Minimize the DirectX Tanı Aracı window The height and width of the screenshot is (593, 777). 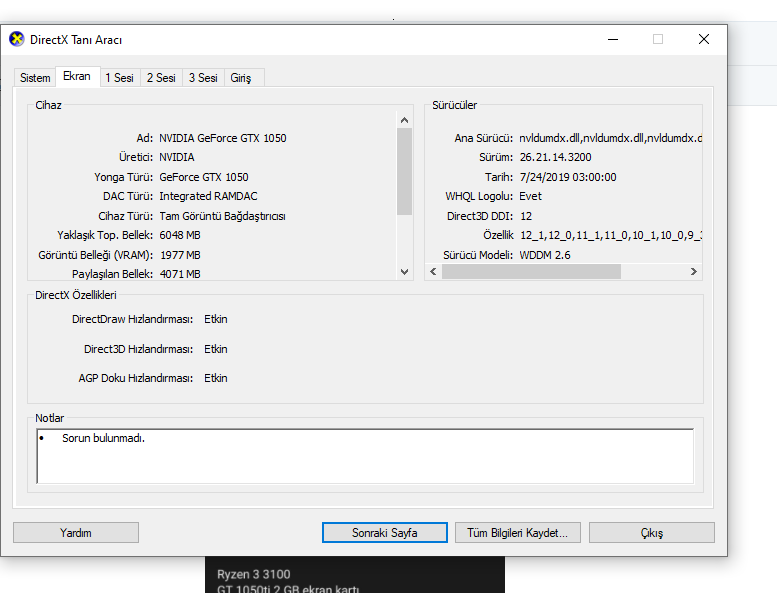point(613,39)
